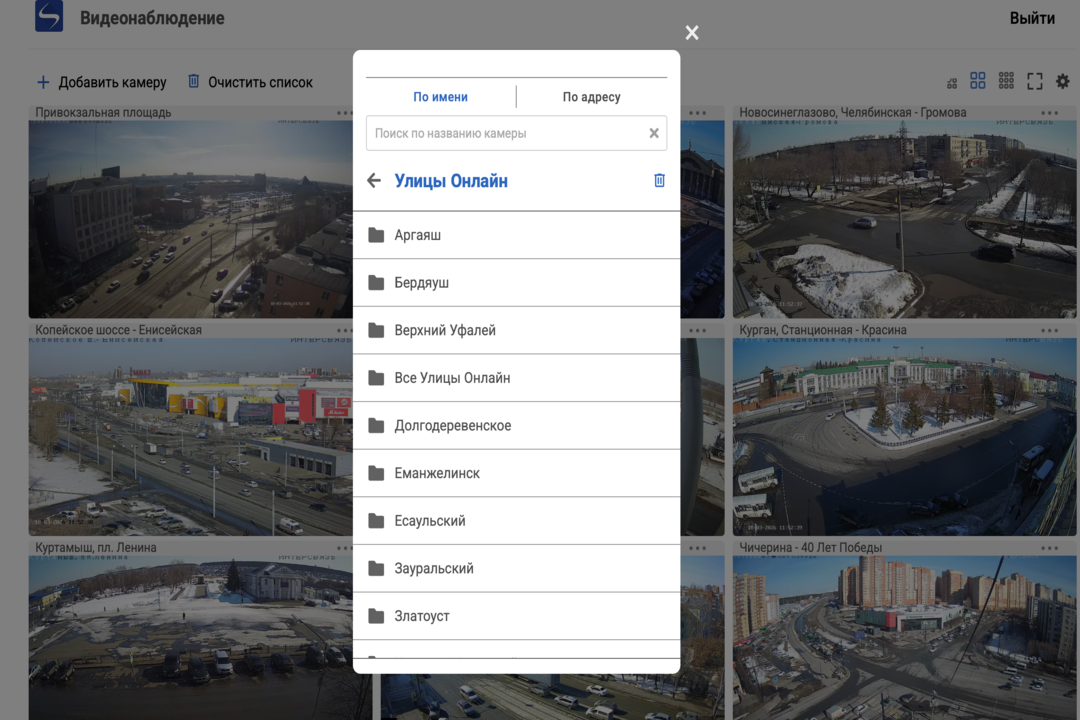Open the Зауральский folder
The height and width of the screenshot is (720, 1080).
coord(517,568)
